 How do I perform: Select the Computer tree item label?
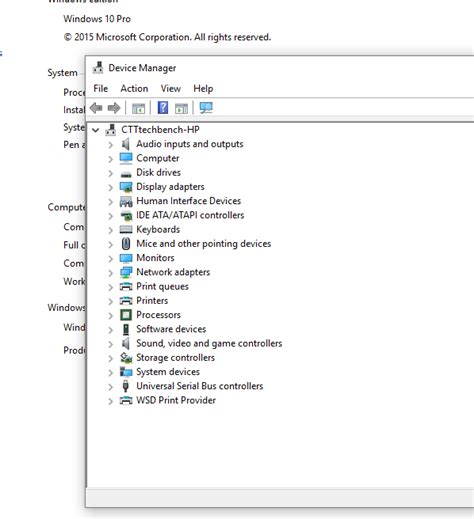point(158,158)
